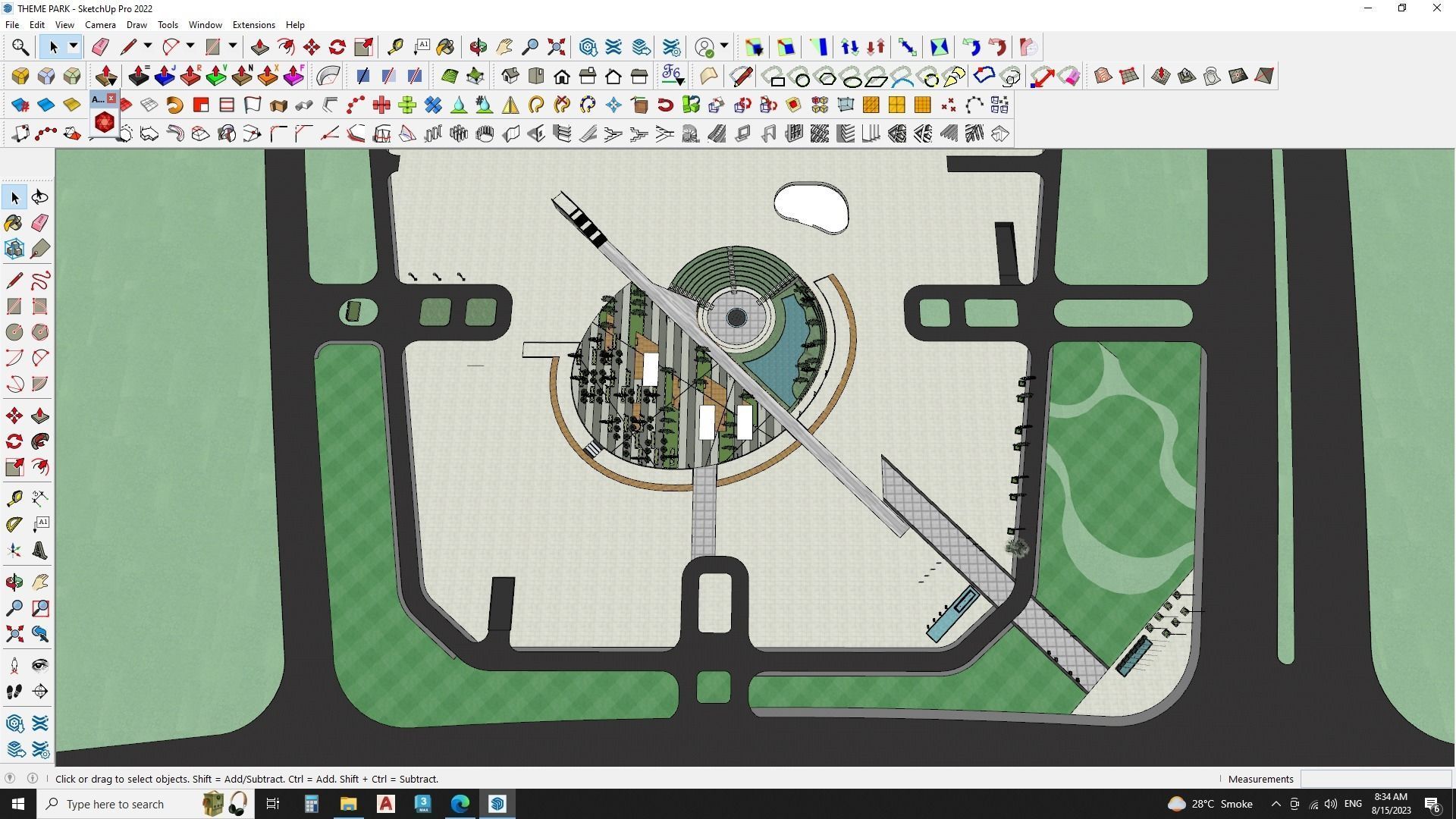
Task: Click Zoom Extents in top toolbar
Action: [x=556, y=48]
